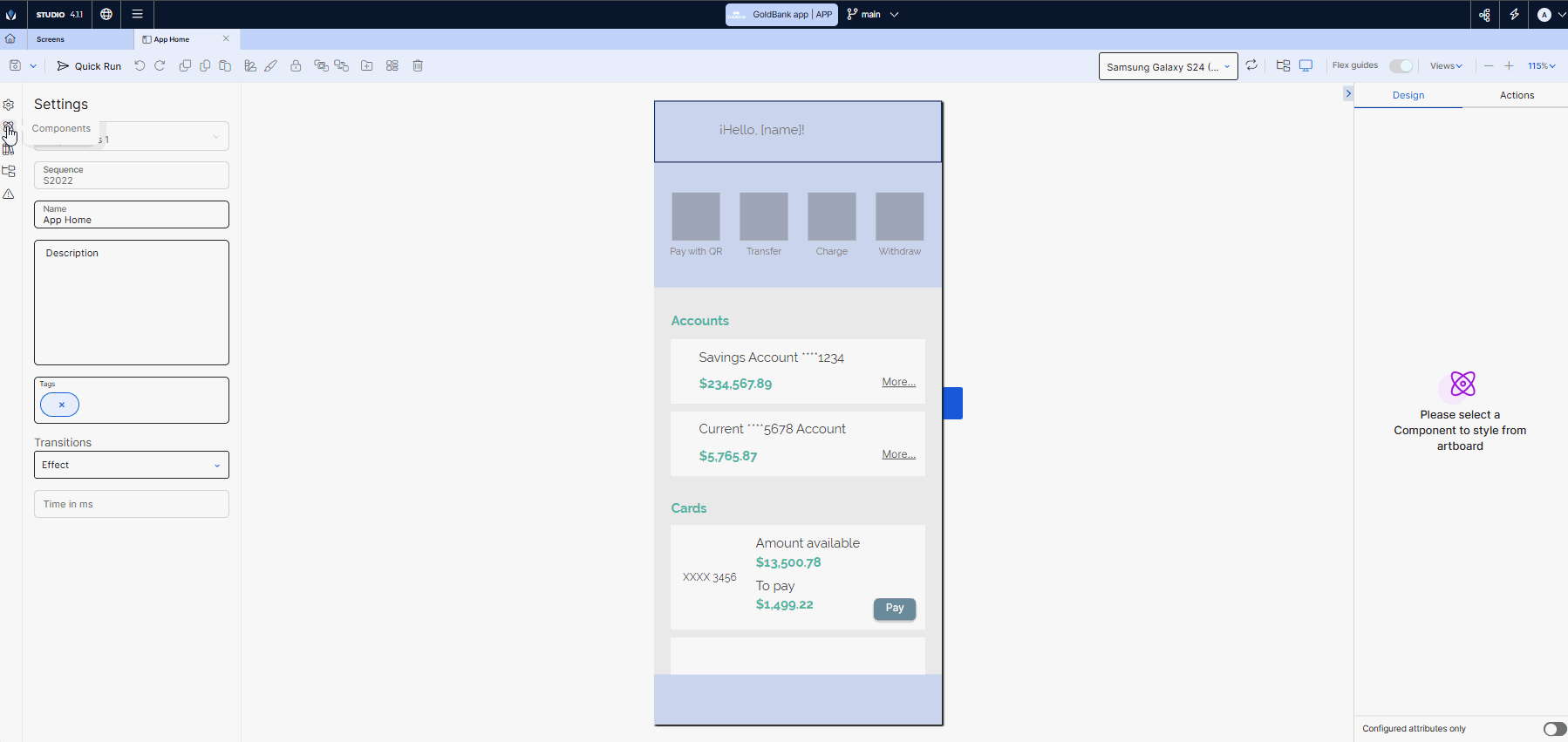Expand the Effect transitions dropdown
1568x742 pixels.
132,465
